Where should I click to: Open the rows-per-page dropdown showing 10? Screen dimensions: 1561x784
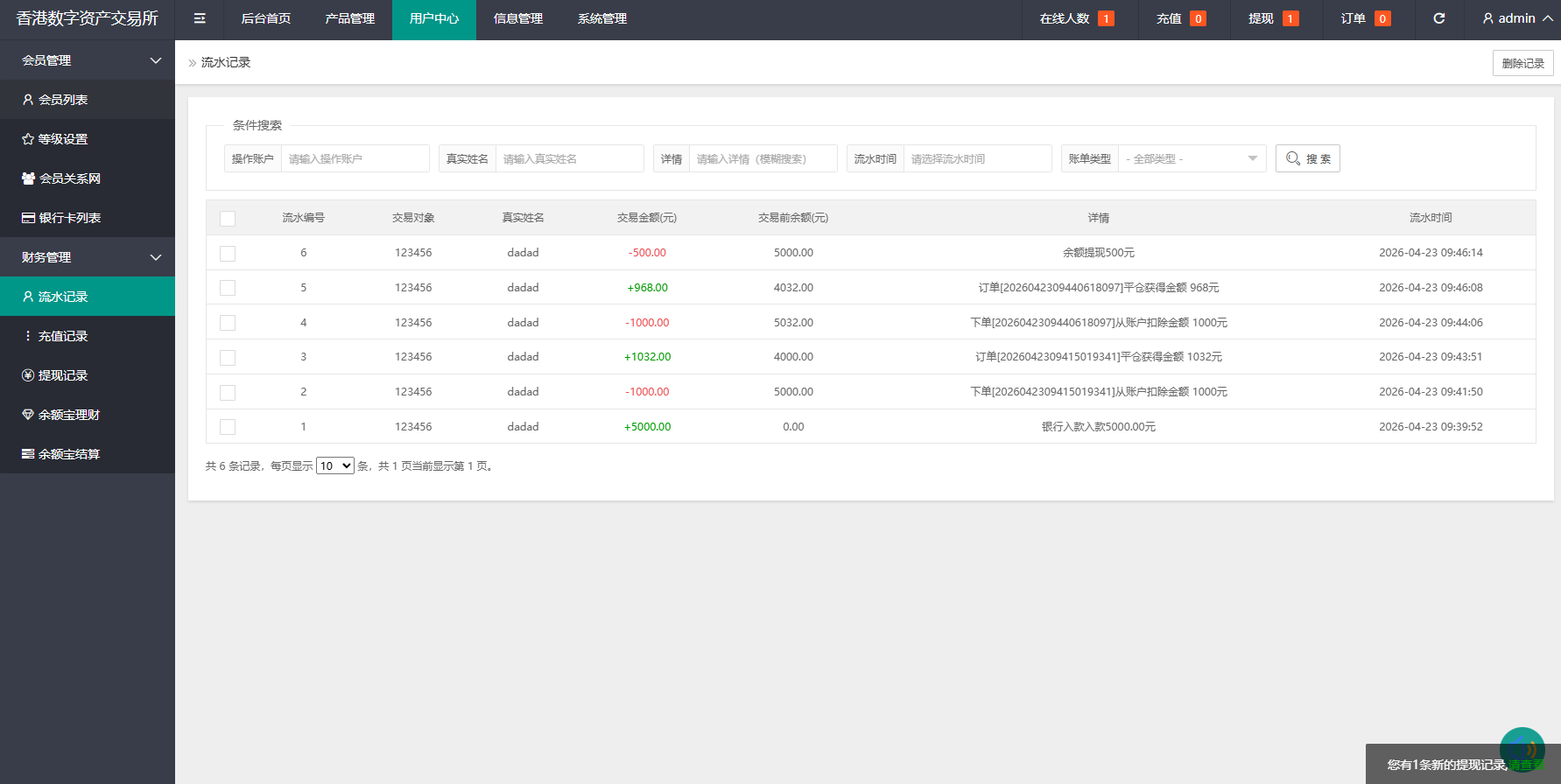click(x=334, y=465)
